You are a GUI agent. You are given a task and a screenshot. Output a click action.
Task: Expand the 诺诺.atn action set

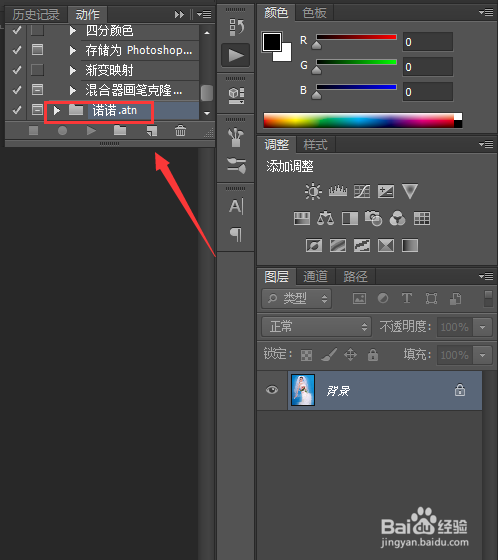click(x=56, y=110)
